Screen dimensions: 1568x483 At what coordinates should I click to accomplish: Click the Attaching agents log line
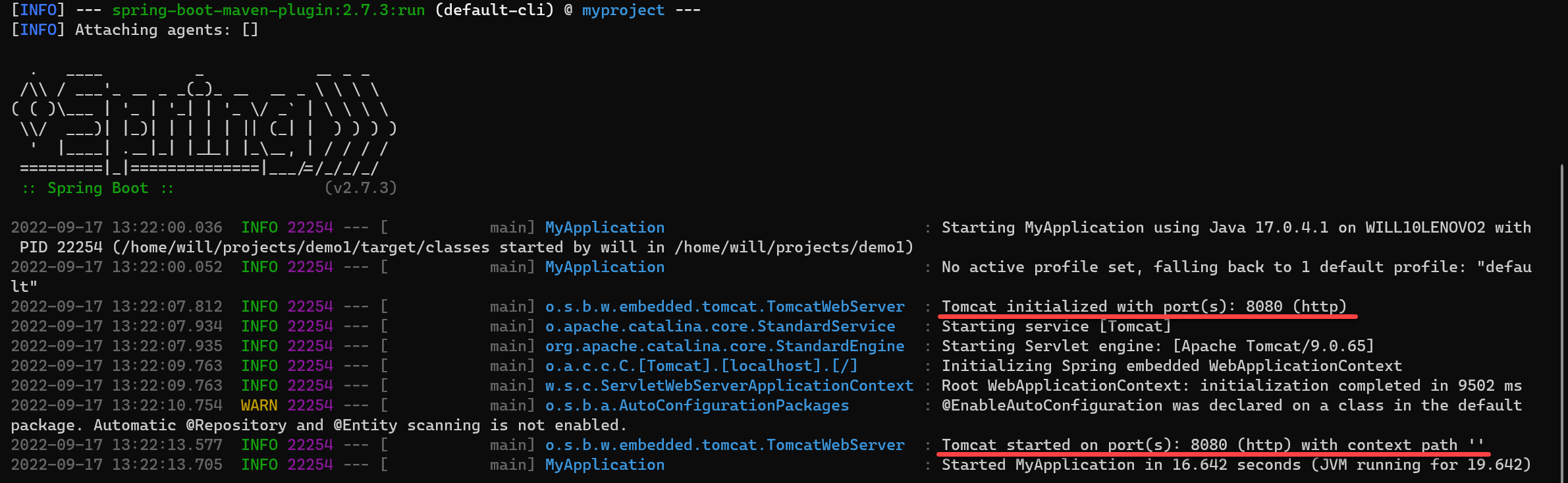tap(134, 30)
